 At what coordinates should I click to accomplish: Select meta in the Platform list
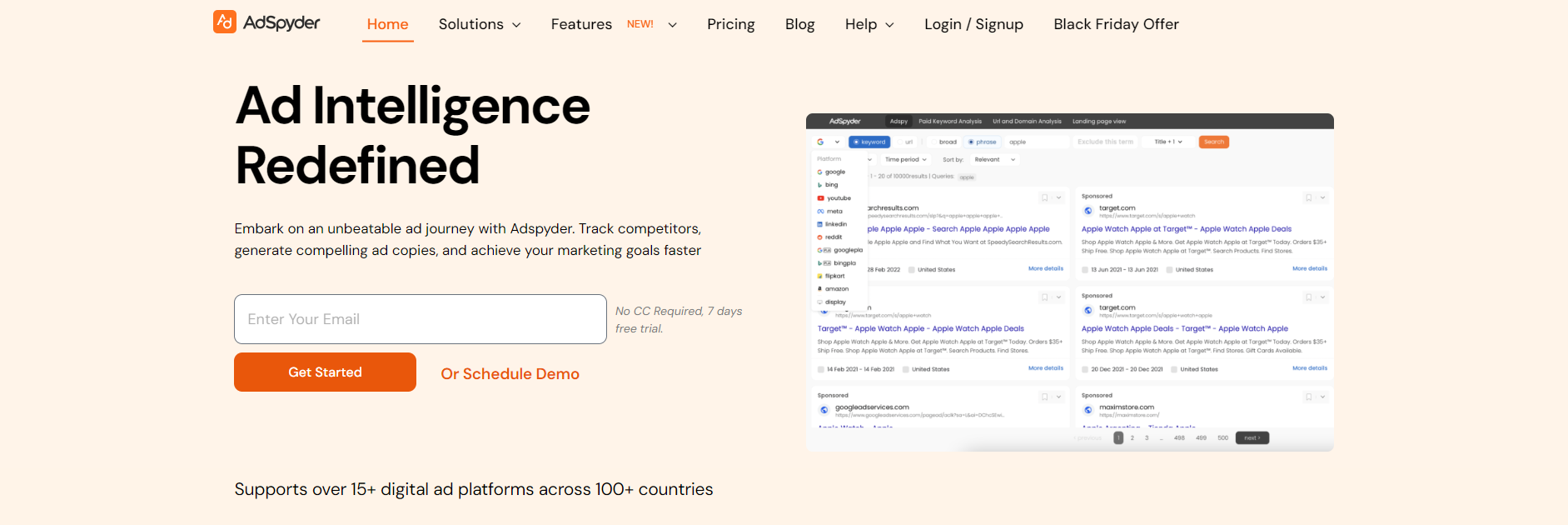tap(830, 212)
